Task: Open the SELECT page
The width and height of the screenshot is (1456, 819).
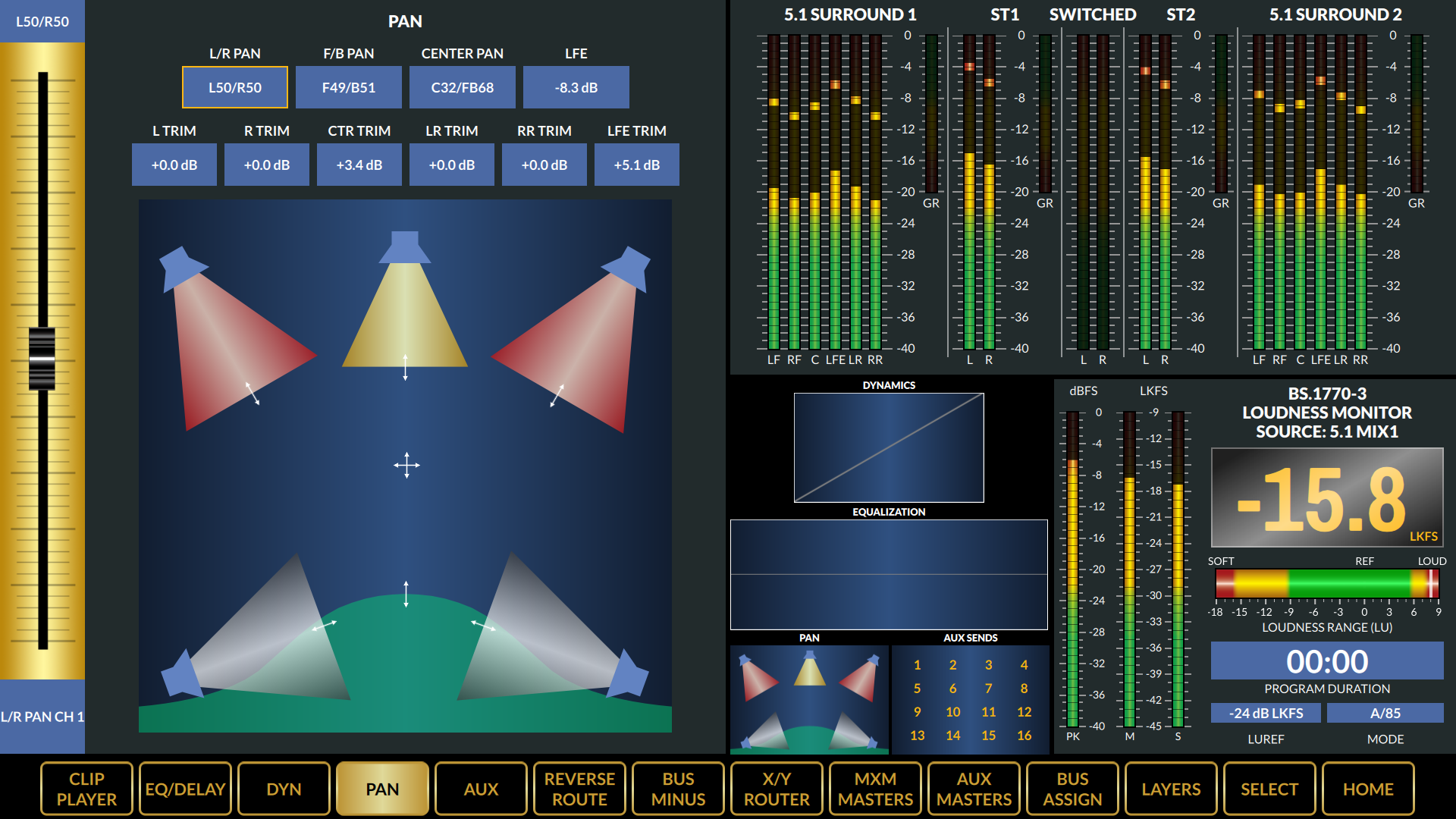Action: tap(1269, 789)
